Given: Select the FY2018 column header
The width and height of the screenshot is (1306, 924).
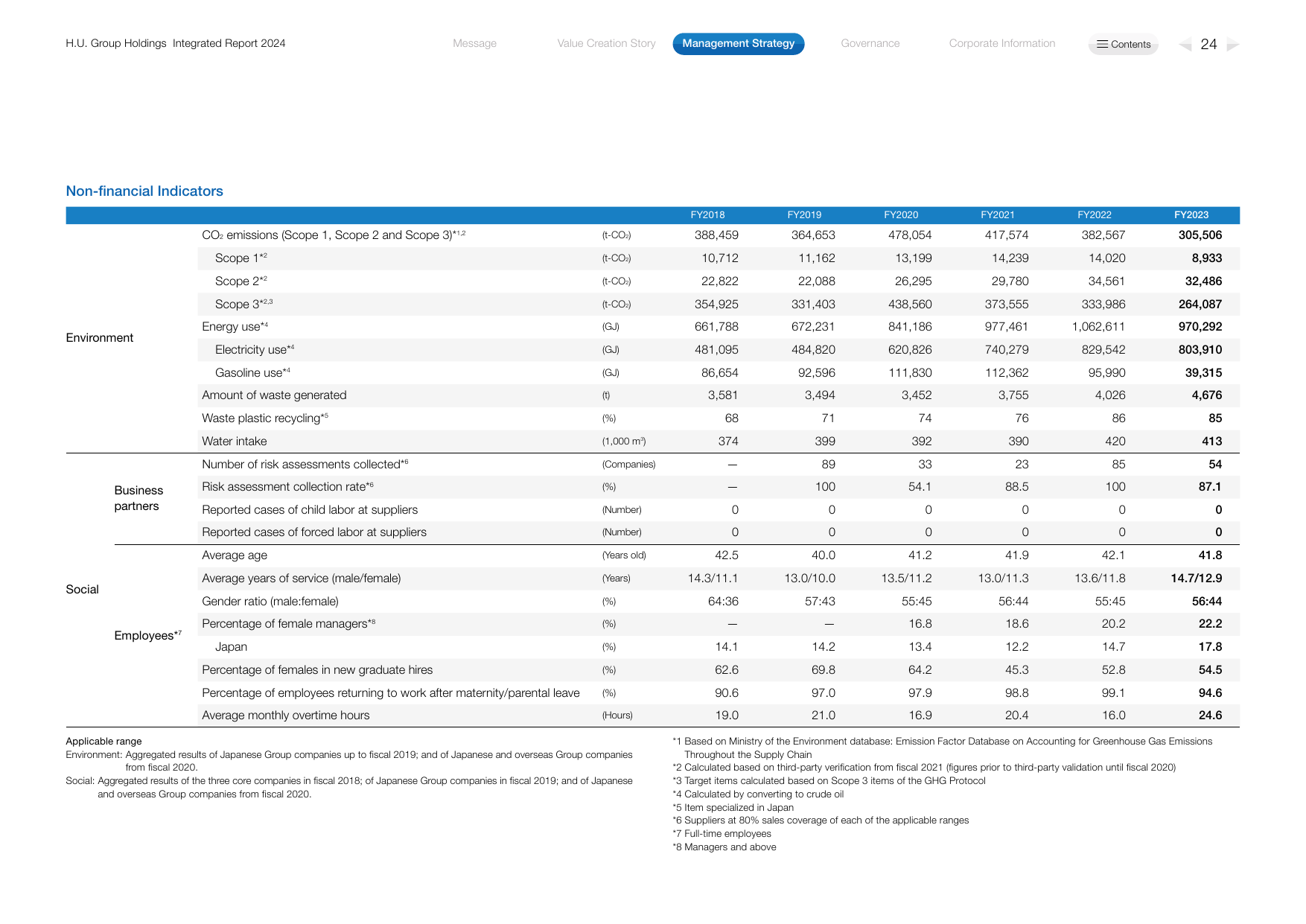Looking at the screenshot, I should 707,215.
